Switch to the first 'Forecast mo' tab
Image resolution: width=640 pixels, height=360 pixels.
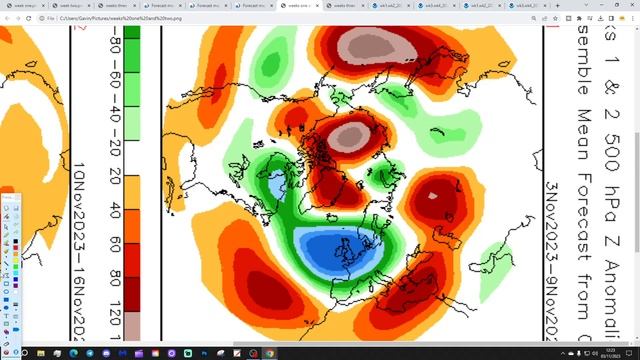tap(162, 6)
